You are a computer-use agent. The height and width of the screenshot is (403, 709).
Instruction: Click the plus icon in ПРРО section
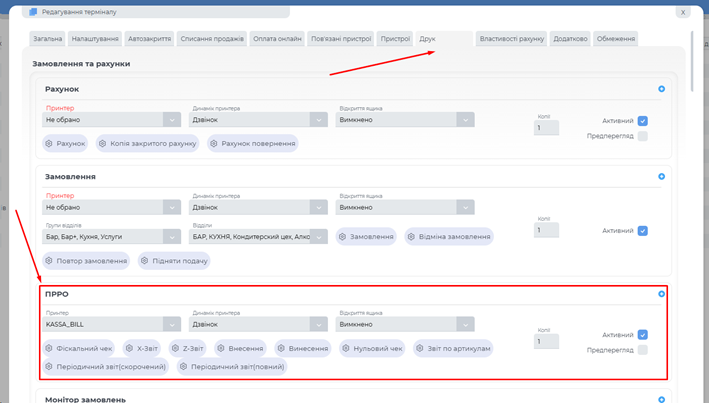click(x=662, y=294)
